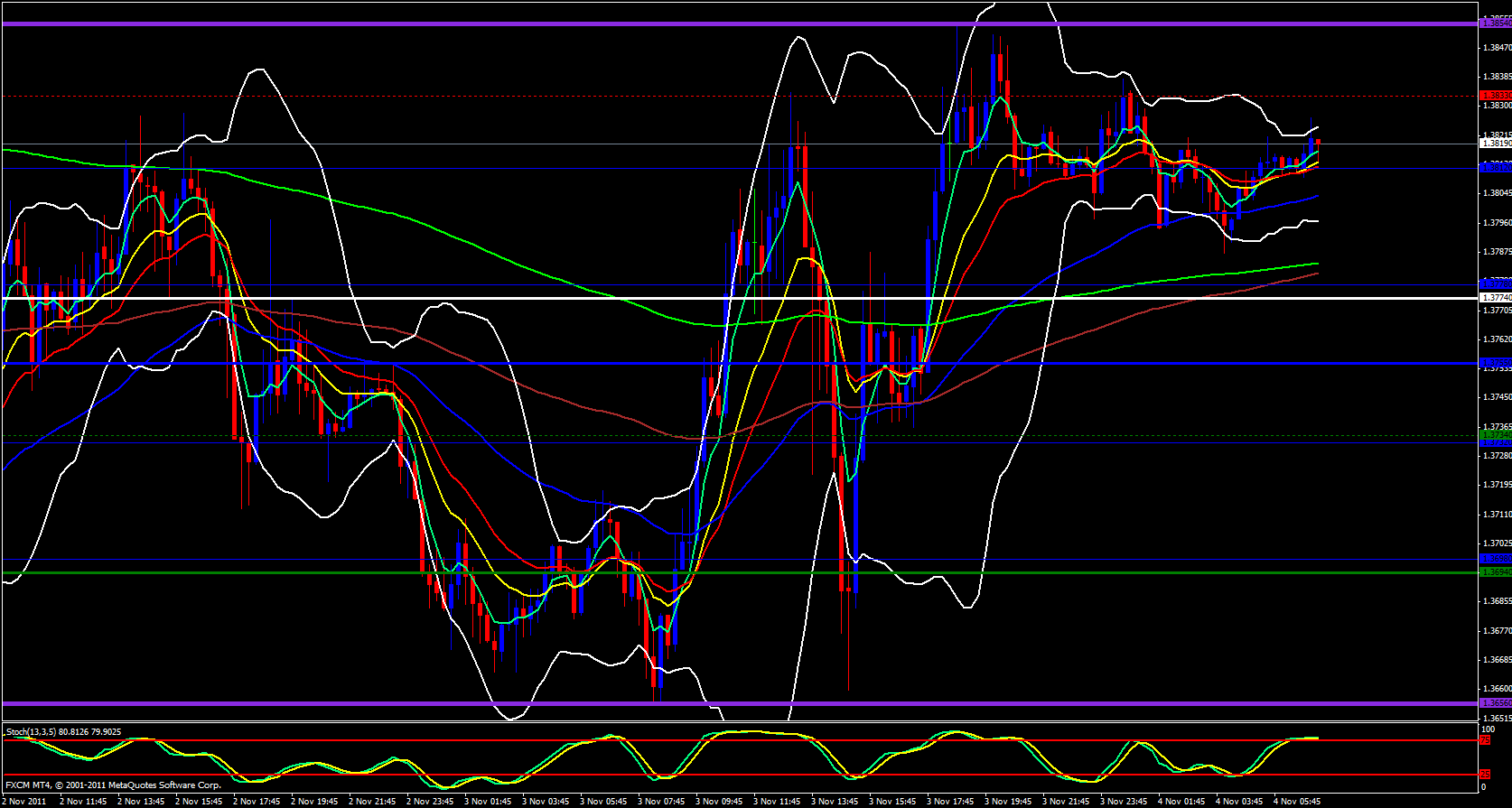Click the blue 1.38120 level label

[x=1494, y=167]
